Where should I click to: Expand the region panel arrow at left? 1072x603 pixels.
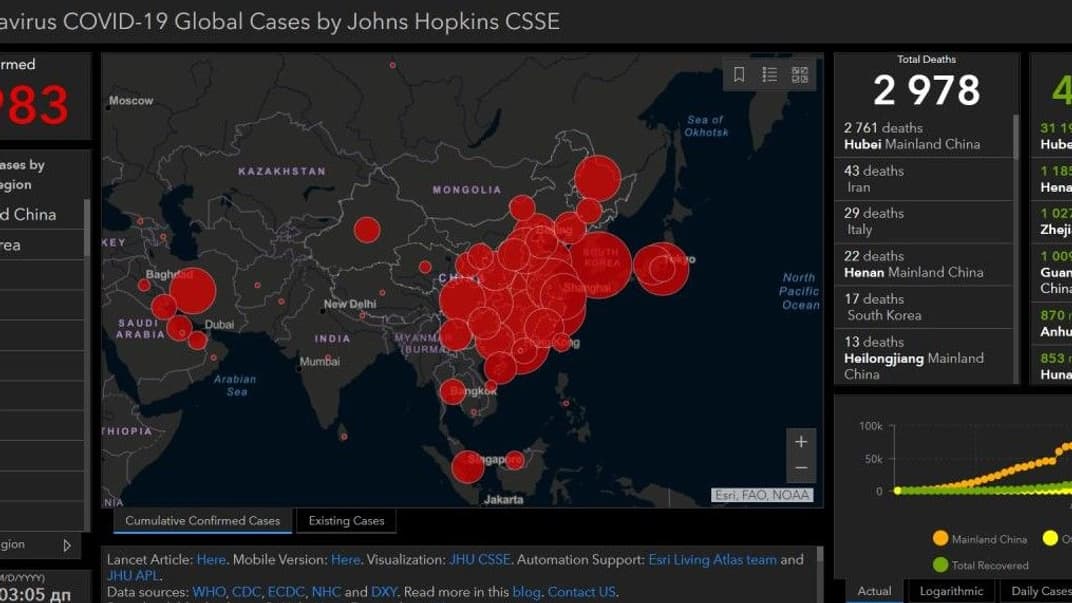tap(67, 545)
